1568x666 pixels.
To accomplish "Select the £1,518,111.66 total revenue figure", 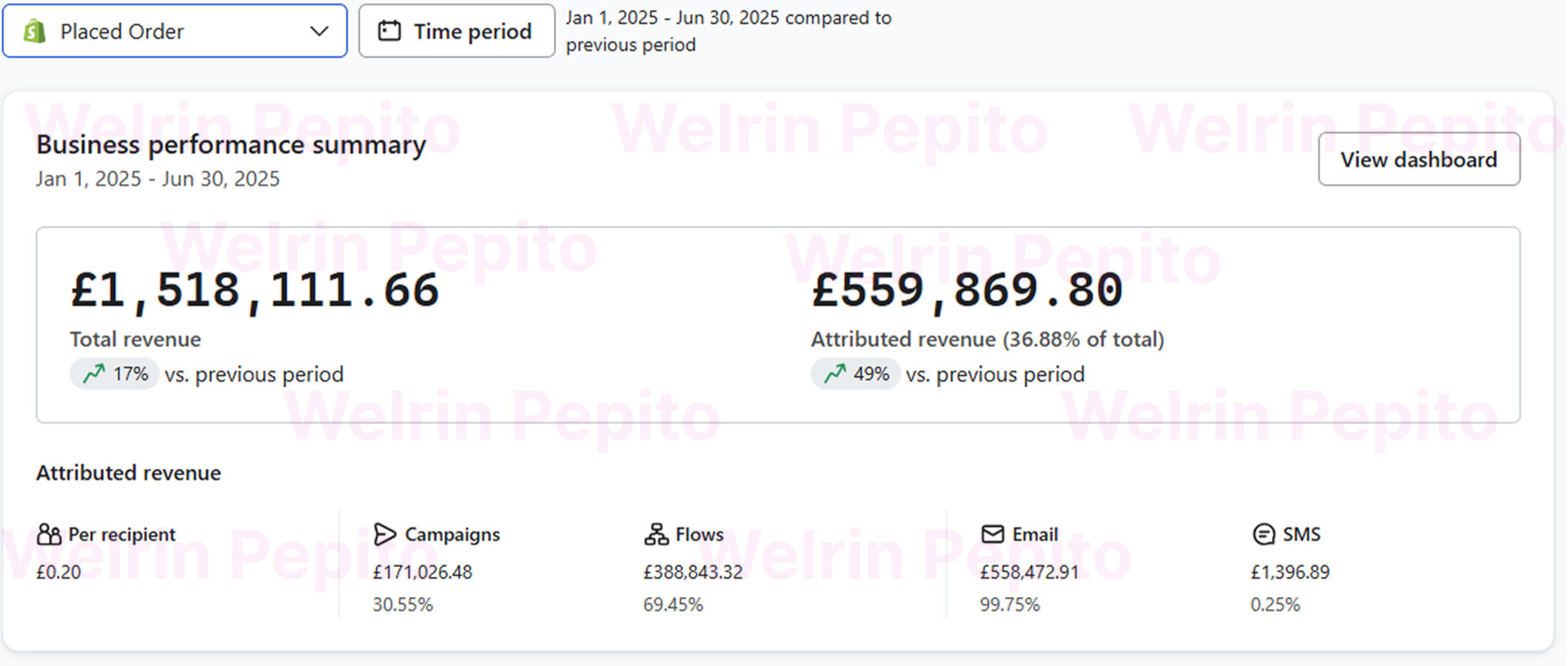I will 255,290.
